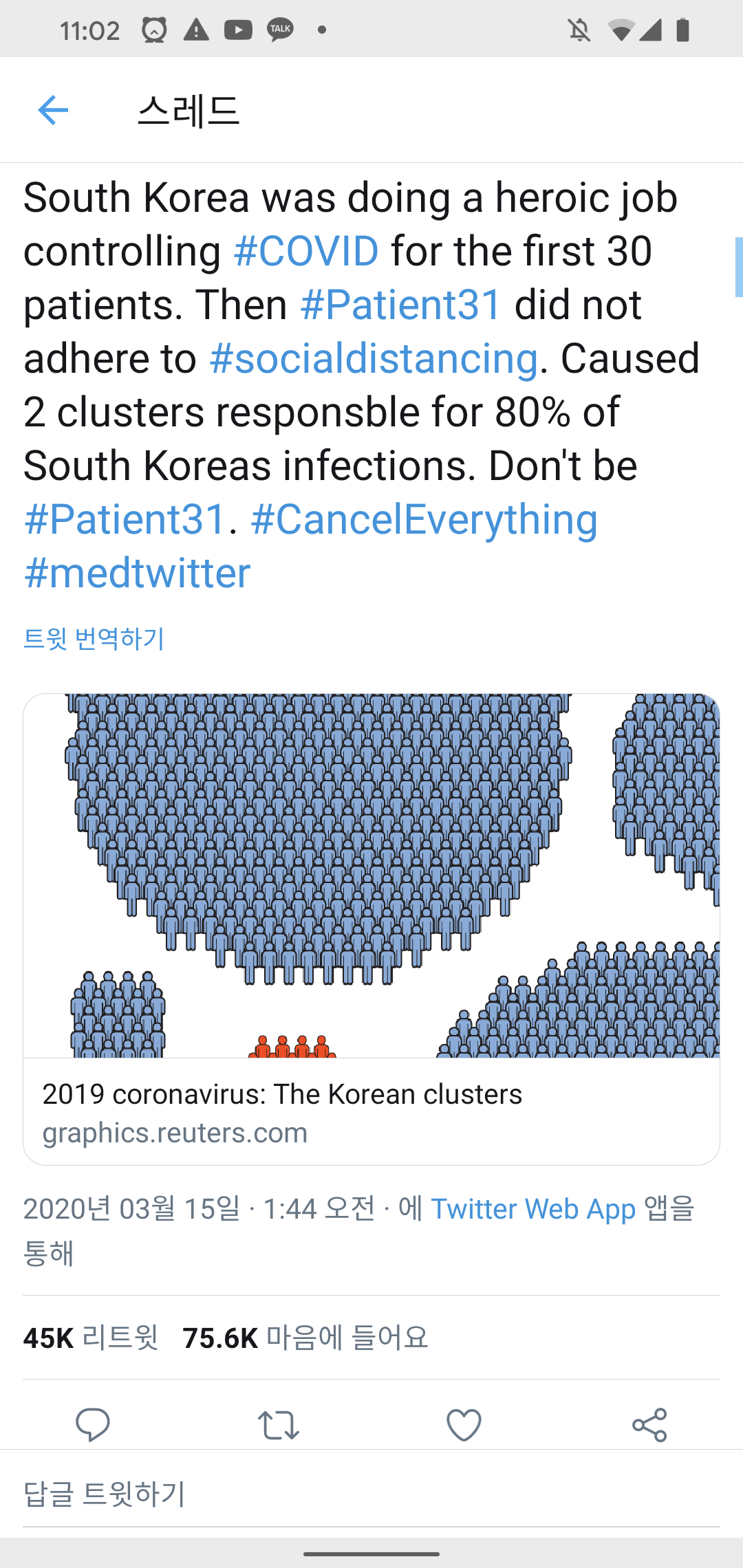Like the tweet with heart icon
This screenshot has height=1568, width=743.
464,1424
